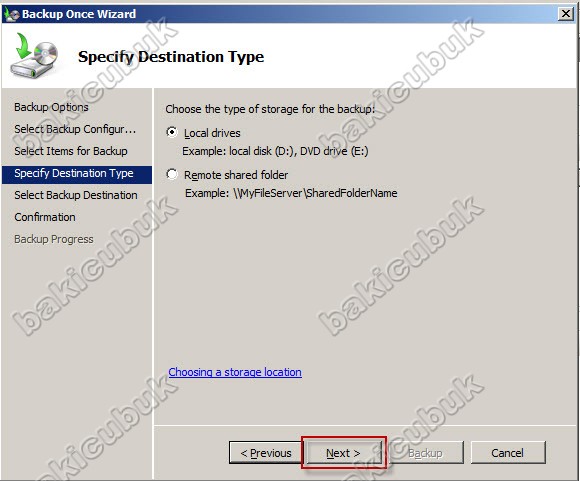580x481 pixels.
Task: Go to the Confirmation step
Action: (45, 217)
